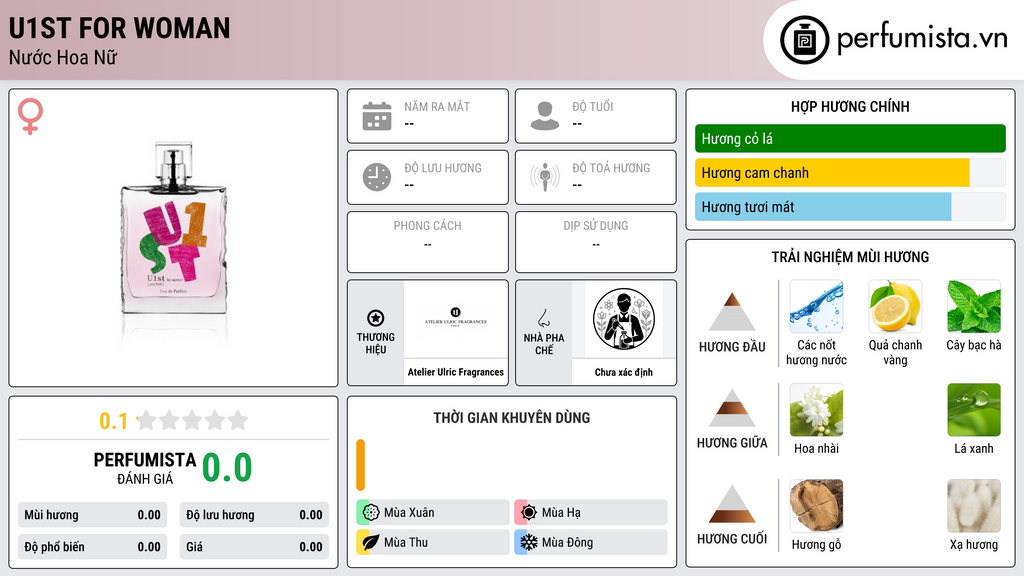1024x576 pixels.
Task: Click the Độ toả hương label
Action: pyautogui.click(x=611, y=168)
